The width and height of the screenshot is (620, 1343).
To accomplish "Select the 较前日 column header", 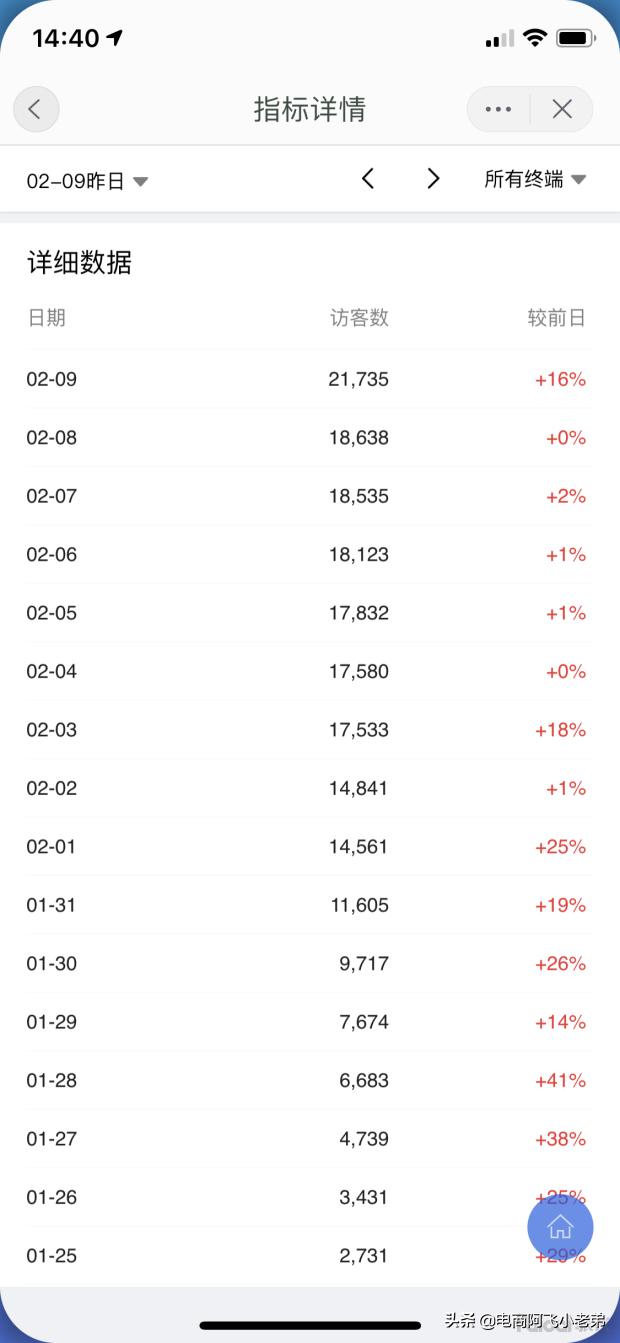I will (556, 318).
